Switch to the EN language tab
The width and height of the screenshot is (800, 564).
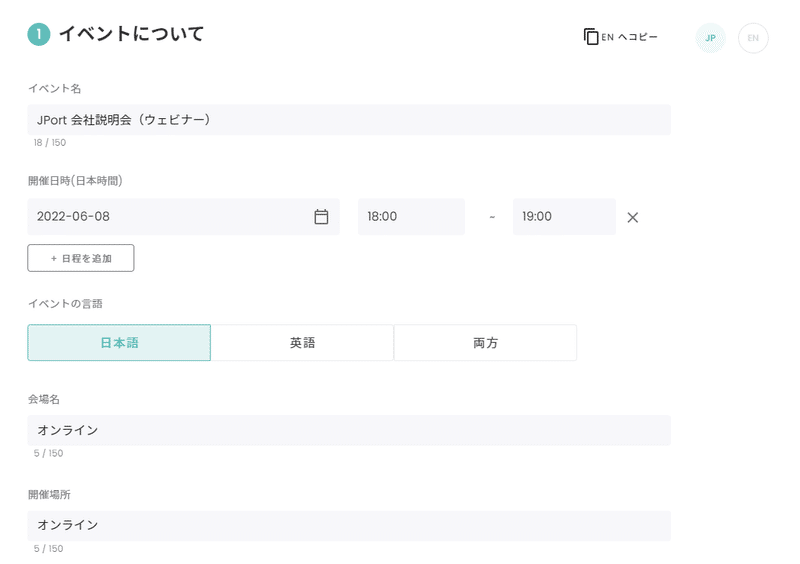(753, 38)
